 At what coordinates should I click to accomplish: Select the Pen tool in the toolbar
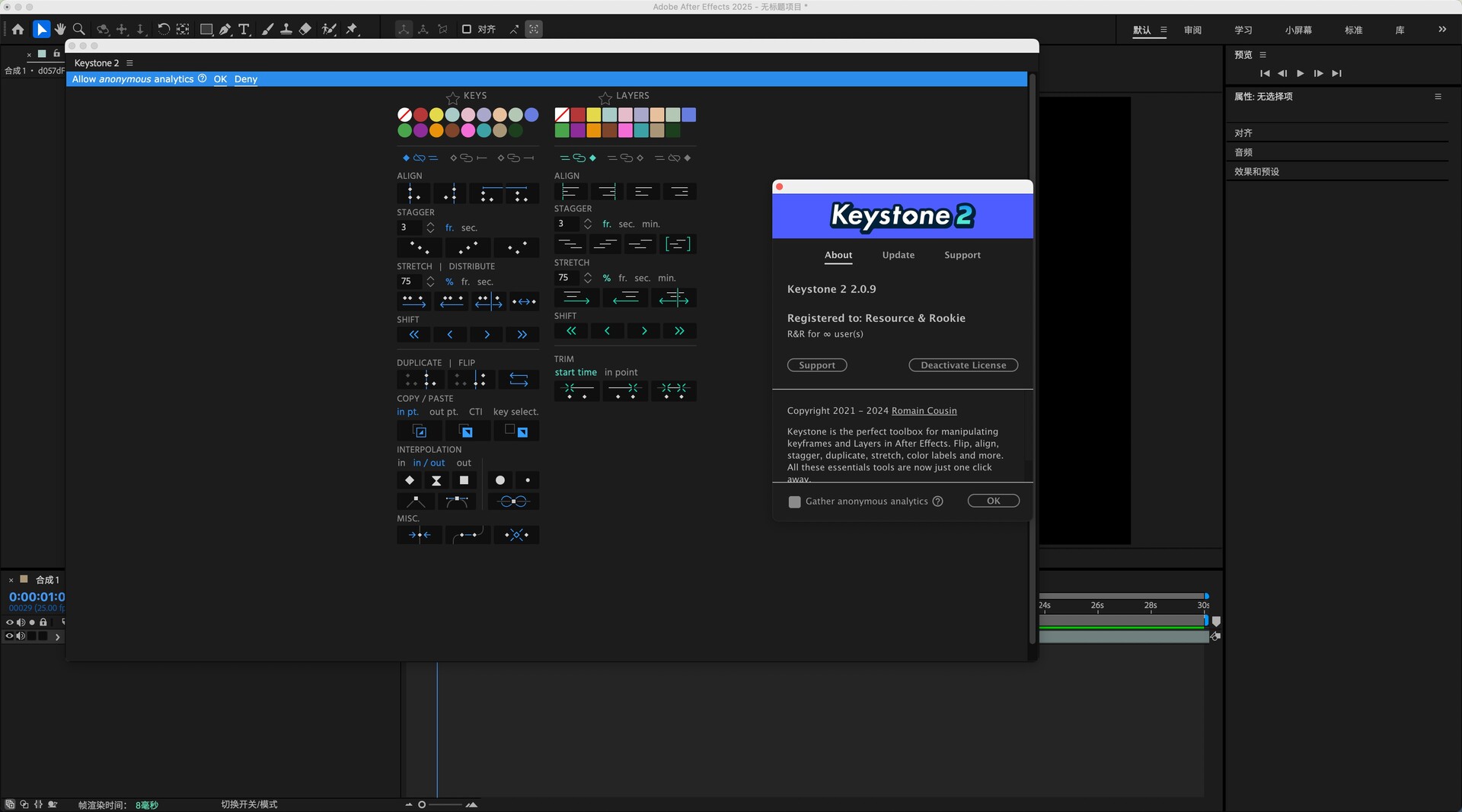click(225, 30)
